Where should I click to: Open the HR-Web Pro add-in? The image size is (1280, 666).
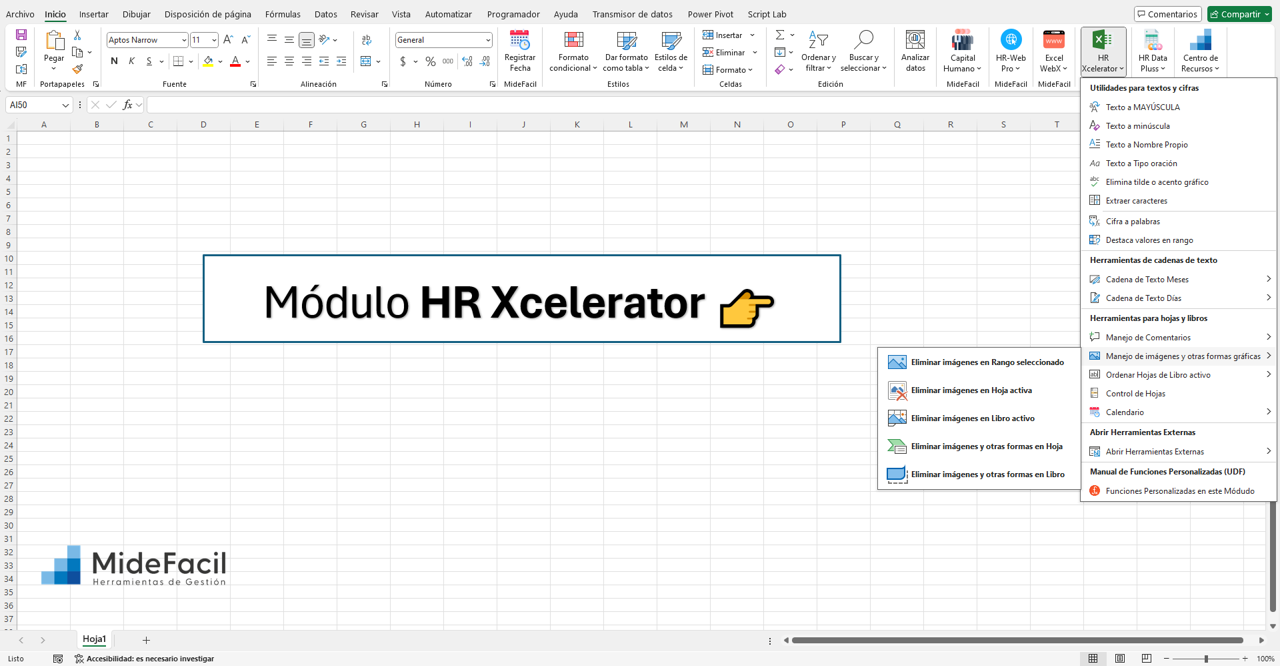(x=1010, y=51)
